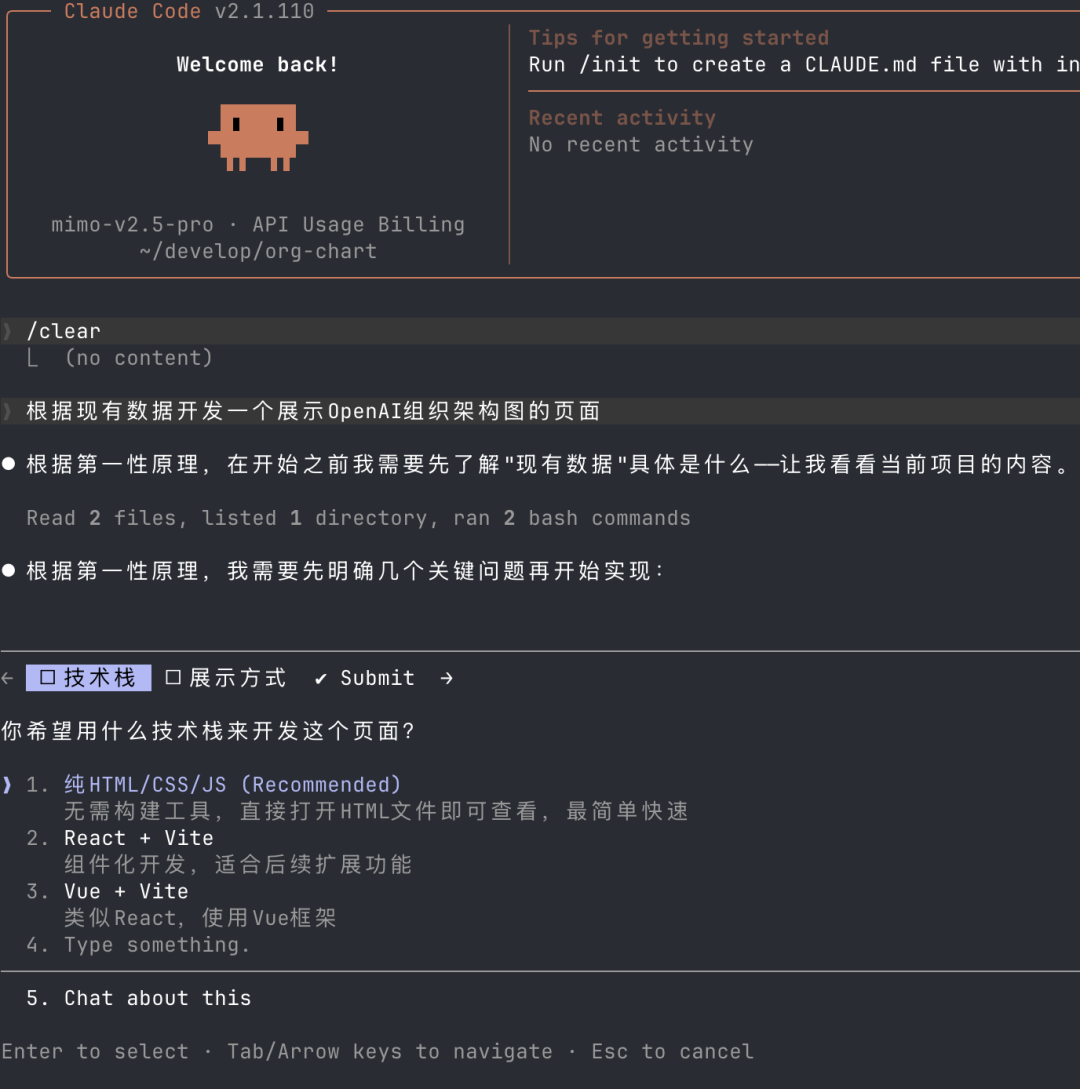Toggle the 展示方式 checkbox
Image resolution: width=1080 pixels, height=1089 pixels.
173,678
